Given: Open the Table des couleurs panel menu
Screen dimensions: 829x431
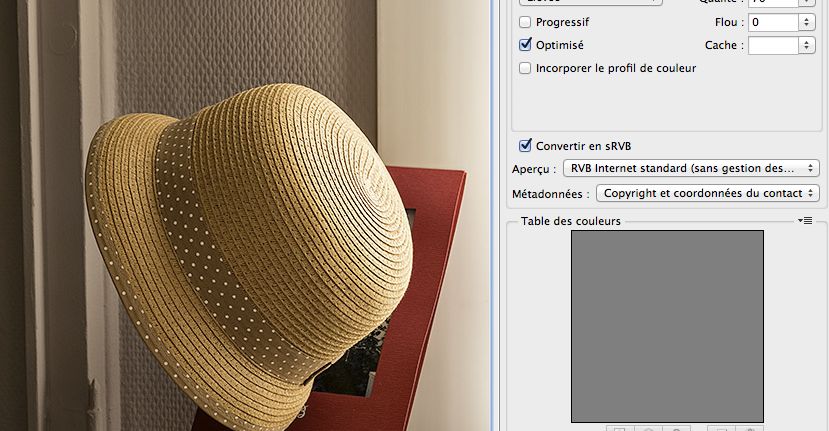Looking at the screenshot, I should coord(806,221).
